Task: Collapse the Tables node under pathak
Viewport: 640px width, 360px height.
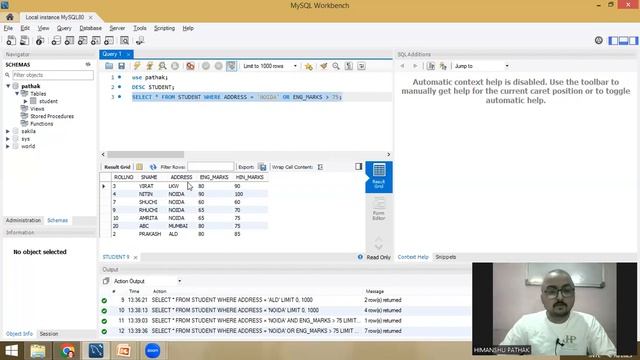Action: 17,93
